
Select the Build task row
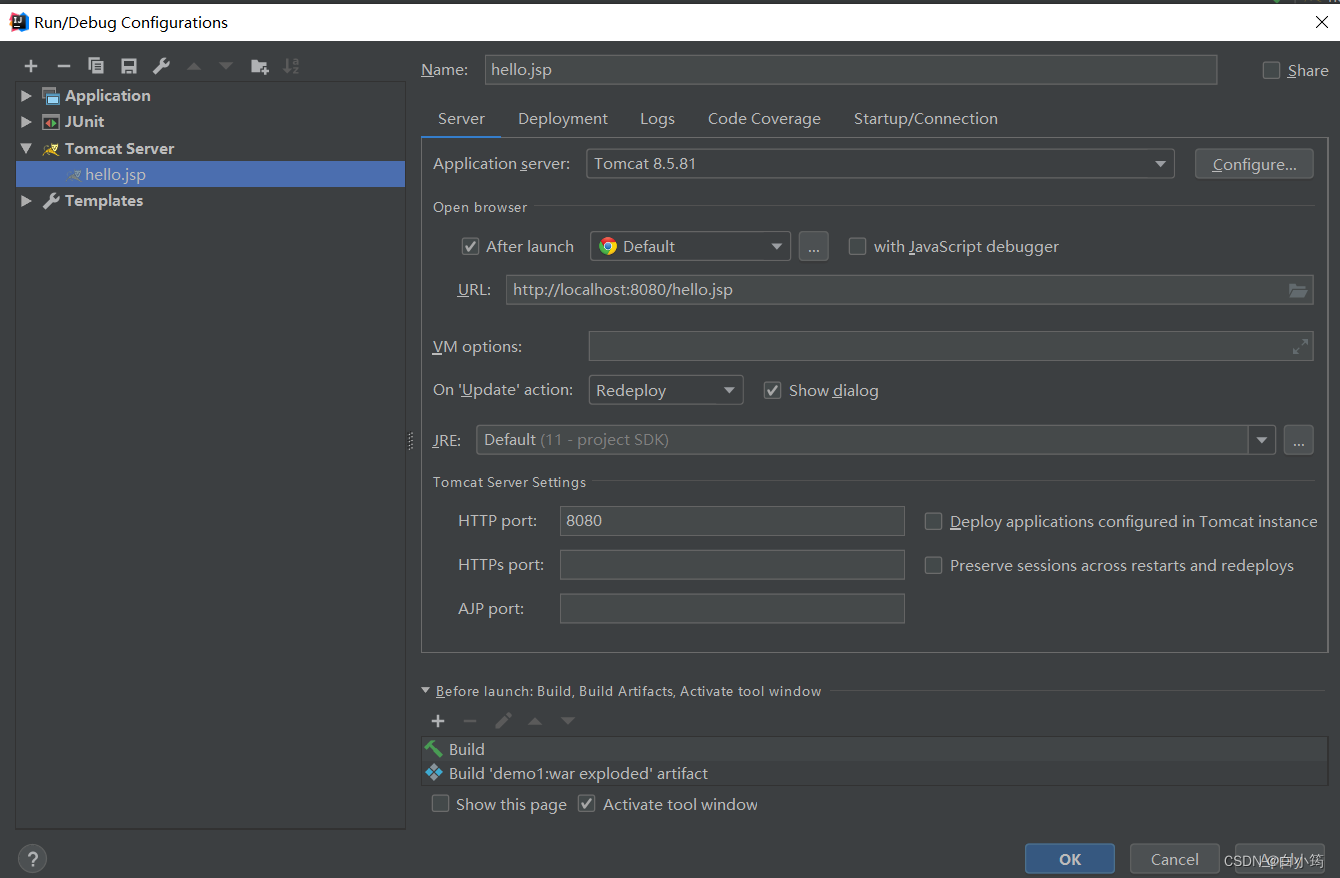875,749
